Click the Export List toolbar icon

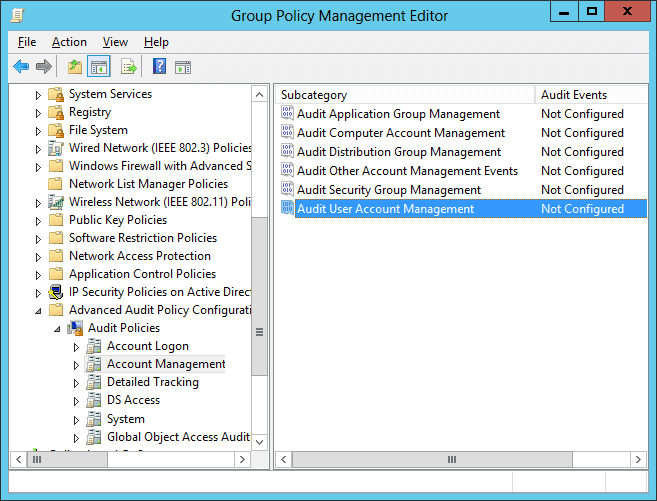pyautogui.click(x=129, y=66)
